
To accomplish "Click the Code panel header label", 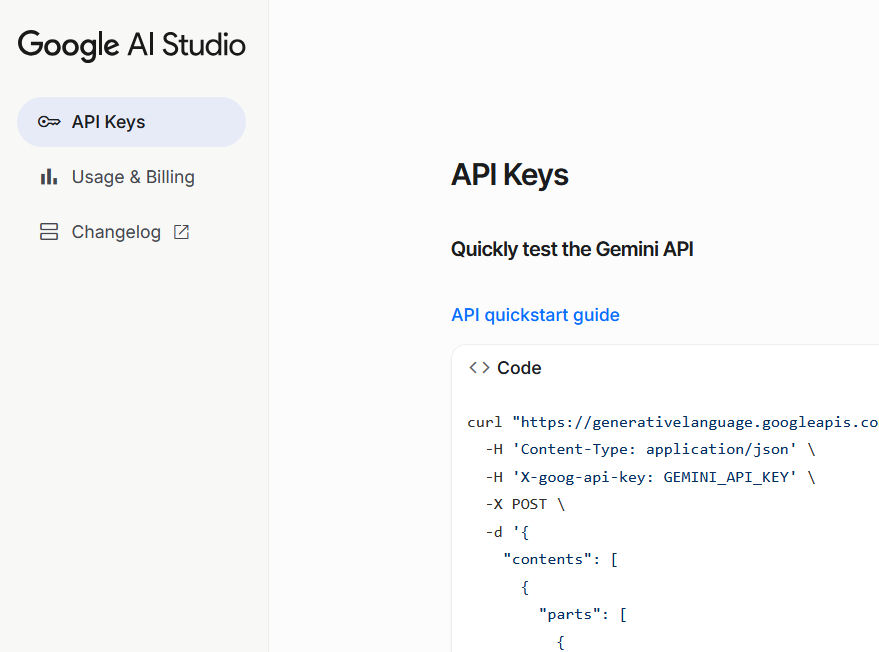I will click(x=519, y=368).
